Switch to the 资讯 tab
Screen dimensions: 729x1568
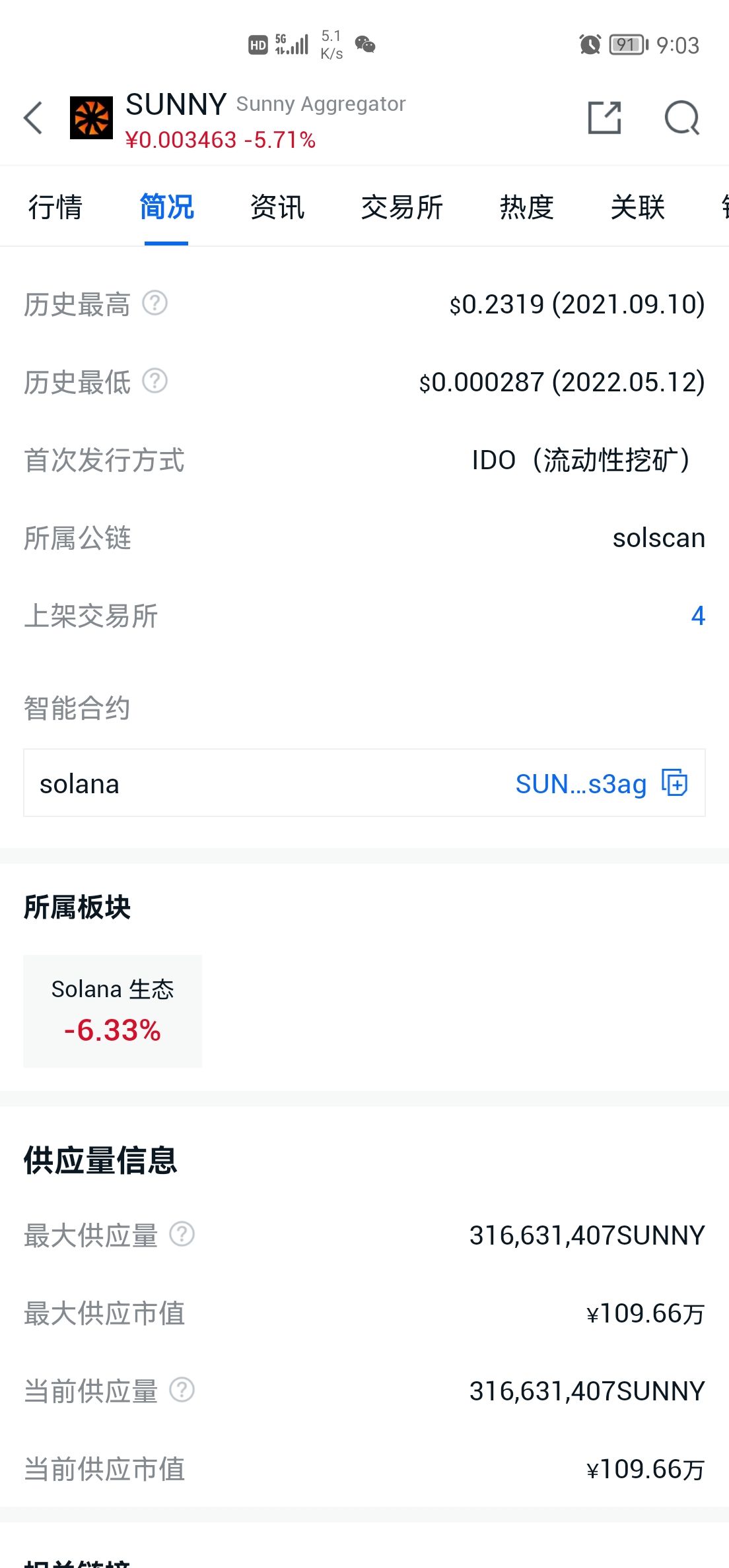pos(277,207)
